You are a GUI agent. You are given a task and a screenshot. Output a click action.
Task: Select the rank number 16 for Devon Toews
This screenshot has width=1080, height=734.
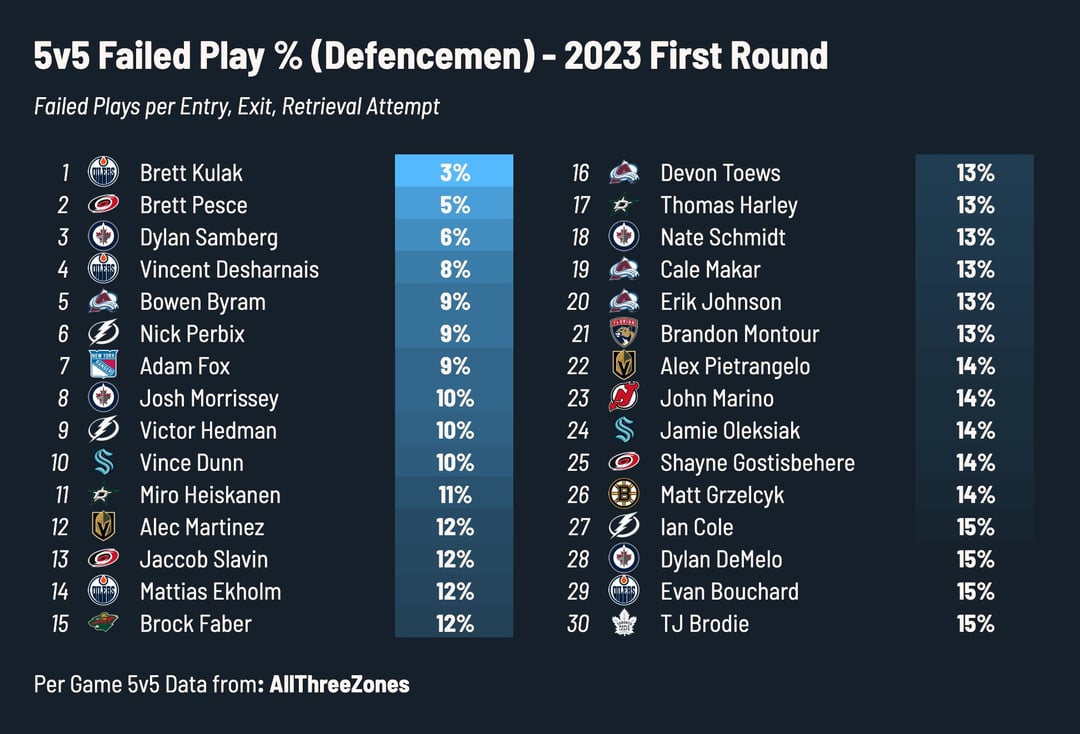tap(580, 173)
